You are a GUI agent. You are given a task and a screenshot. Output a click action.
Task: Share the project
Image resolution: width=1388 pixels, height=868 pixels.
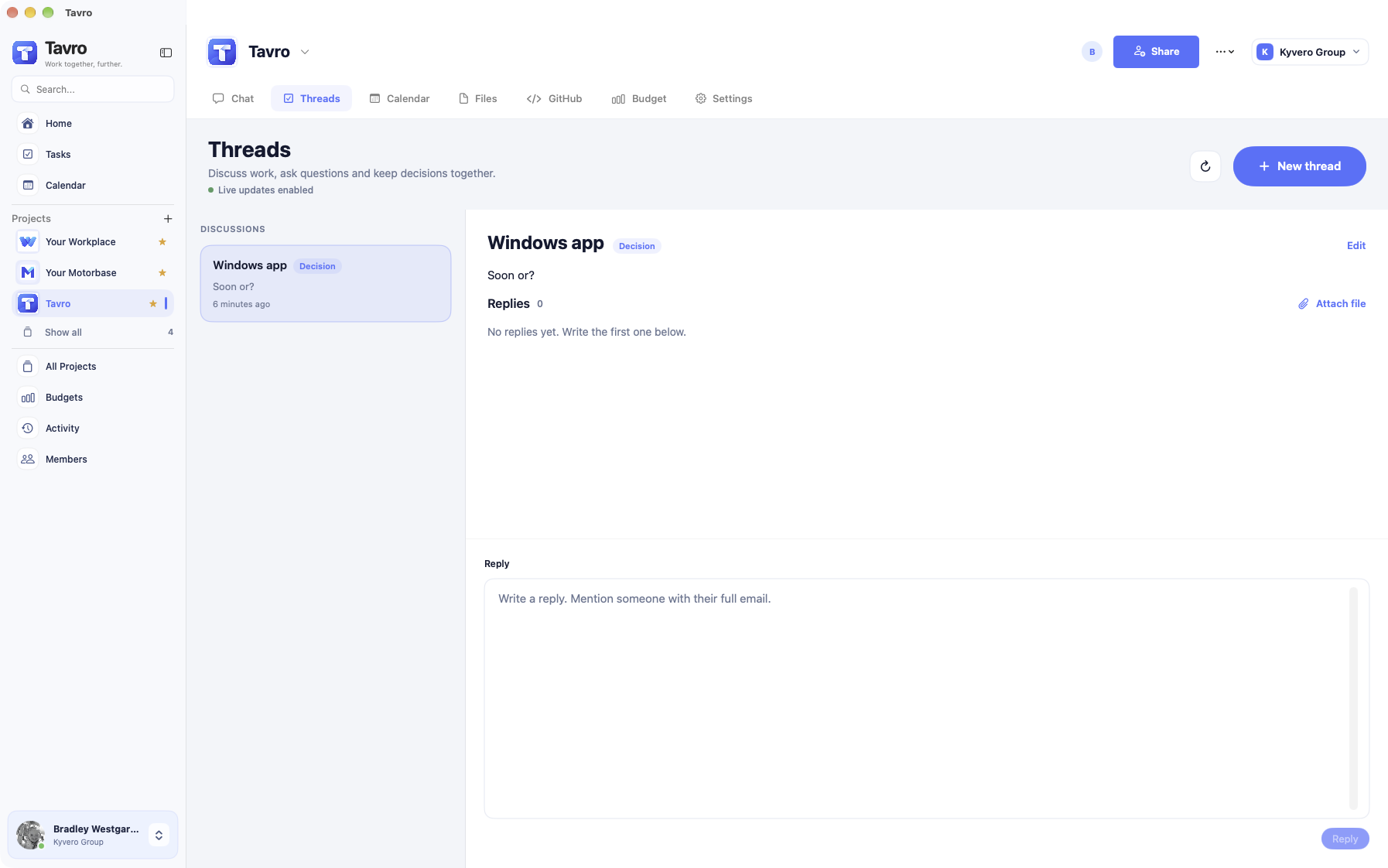1156,52
